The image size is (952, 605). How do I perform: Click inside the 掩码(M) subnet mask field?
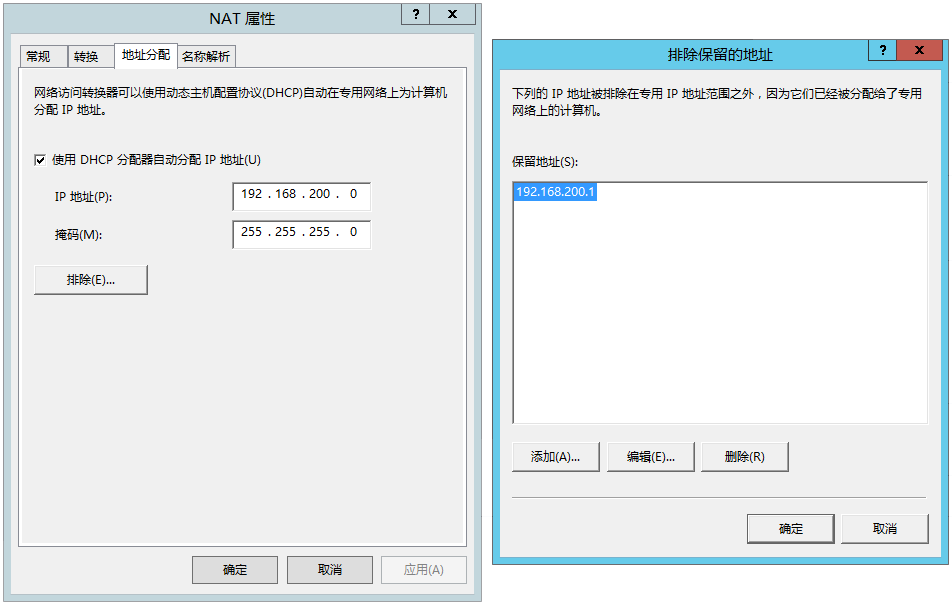tap(300, 234)
